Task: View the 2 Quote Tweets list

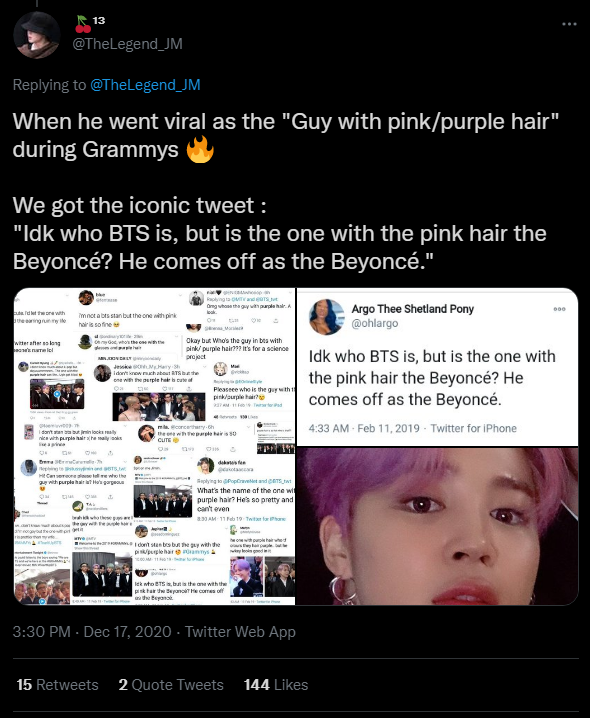Action: tap(171, 685)
